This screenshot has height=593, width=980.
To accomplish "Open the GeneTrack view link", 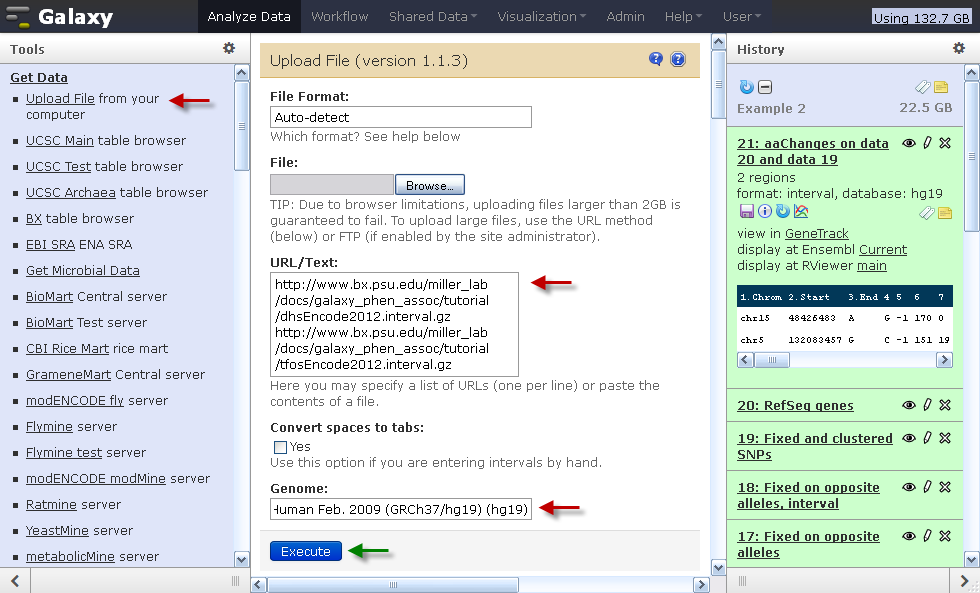I will 816,234.
